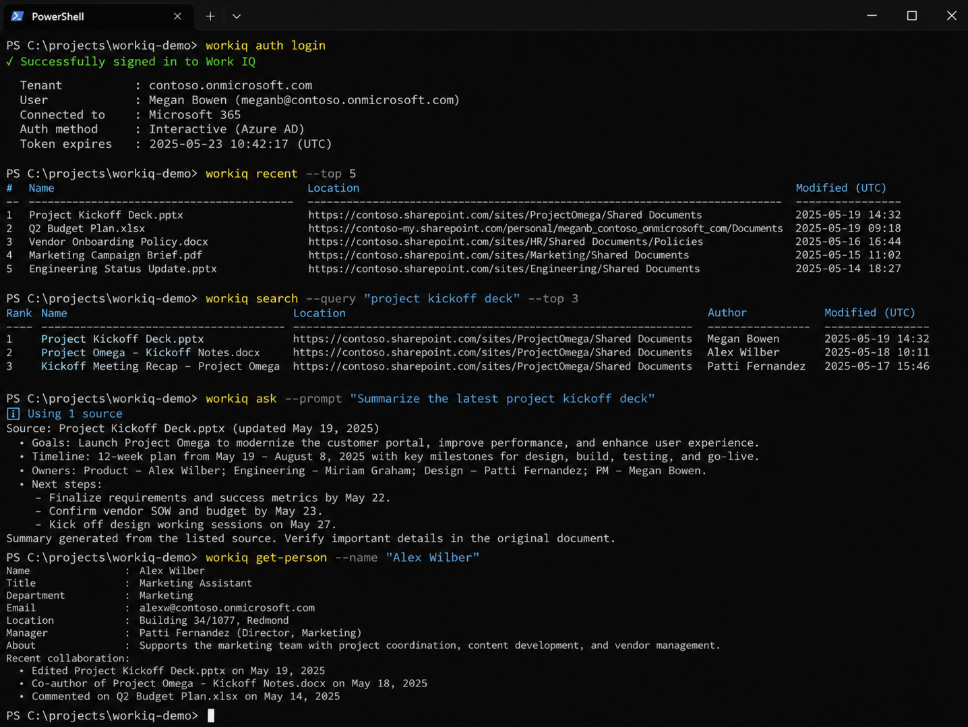Click "Finalize requirements and success metrics" step
Viewport: 968px width, 727px height.
(213, 497)
